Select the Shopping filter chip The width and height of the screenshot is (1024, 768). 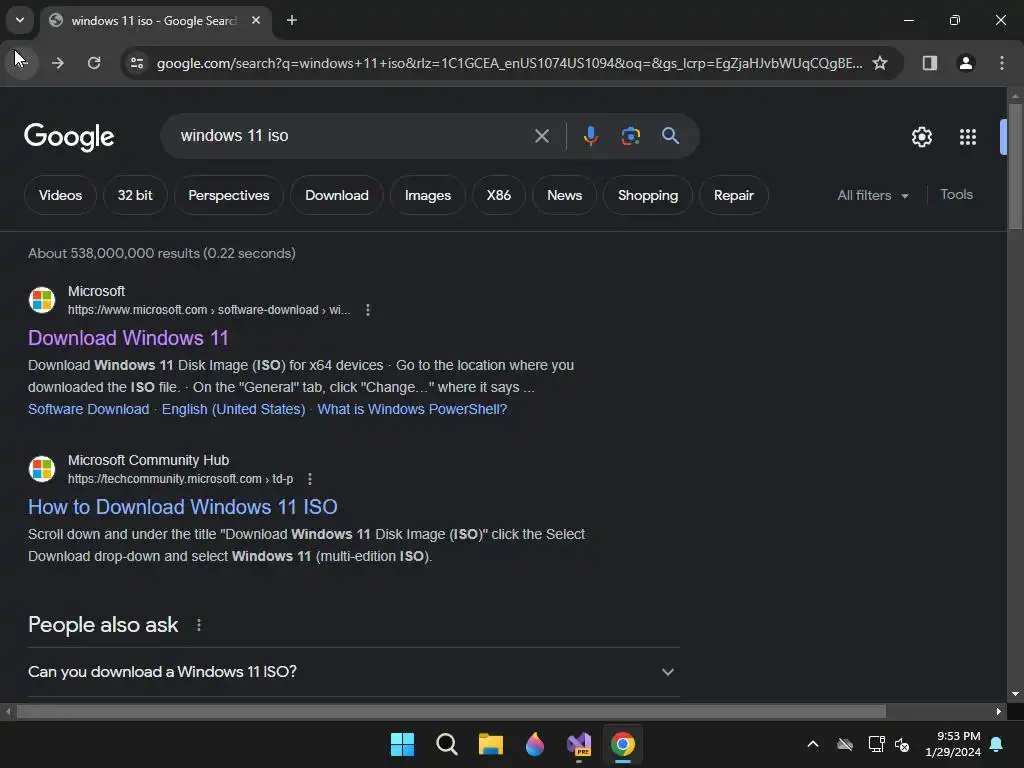pos(648,195)
